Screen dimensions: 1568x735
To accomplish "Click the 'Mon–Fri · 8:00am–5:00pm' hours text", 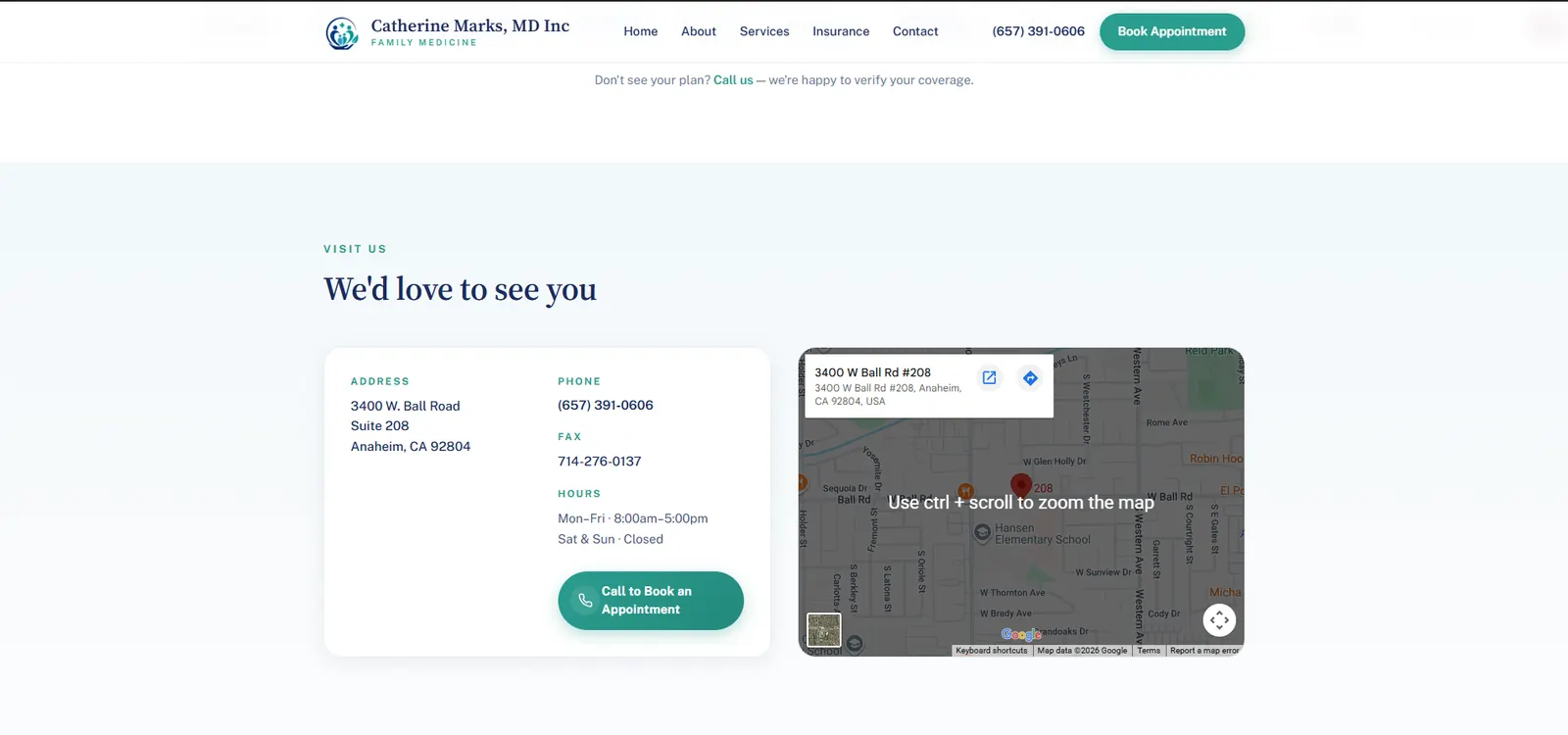I will pos(633,518).
